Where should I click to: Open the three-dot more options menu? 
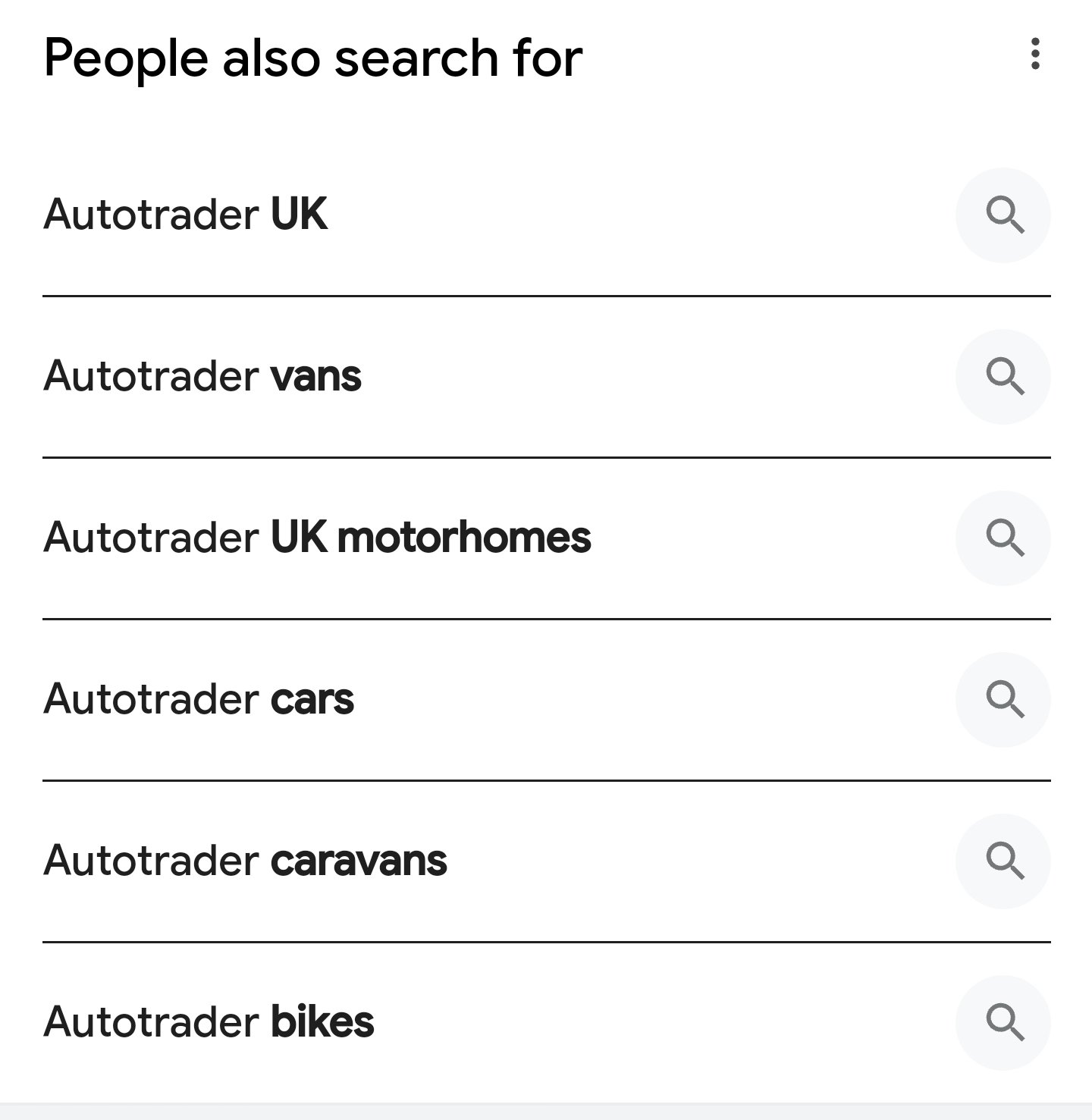coord(1035,54)
